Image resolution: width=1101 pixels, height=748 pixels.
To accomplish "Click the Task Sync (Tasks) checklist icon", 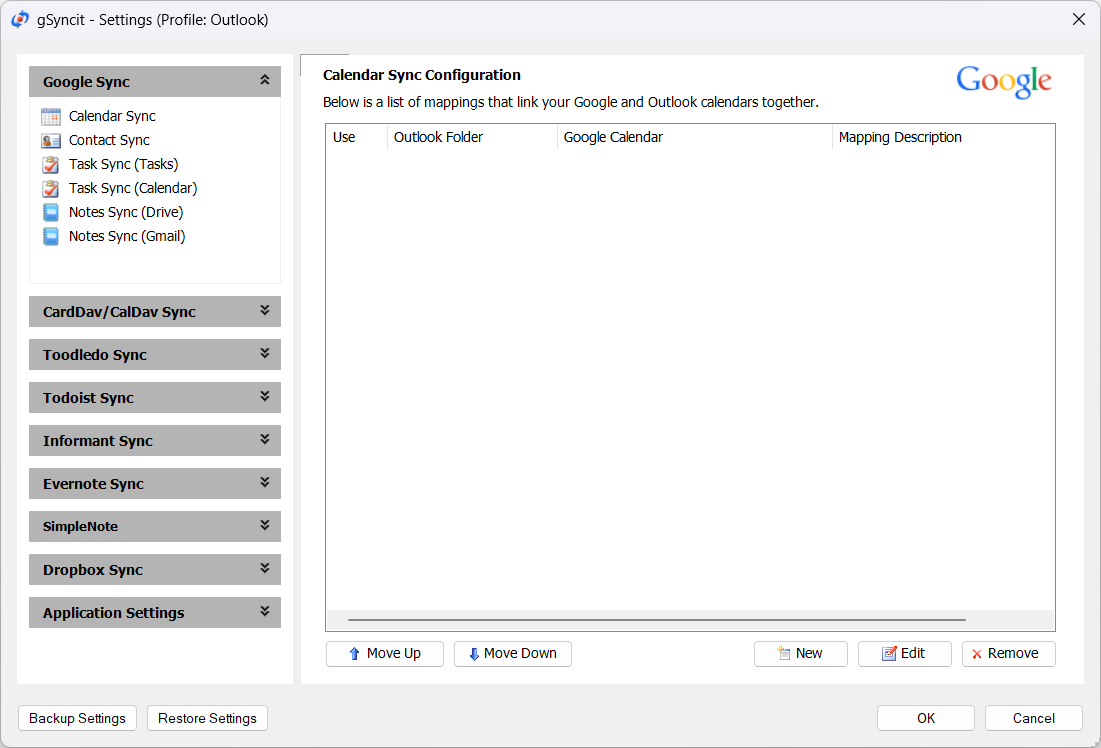I will click(51, 164).
